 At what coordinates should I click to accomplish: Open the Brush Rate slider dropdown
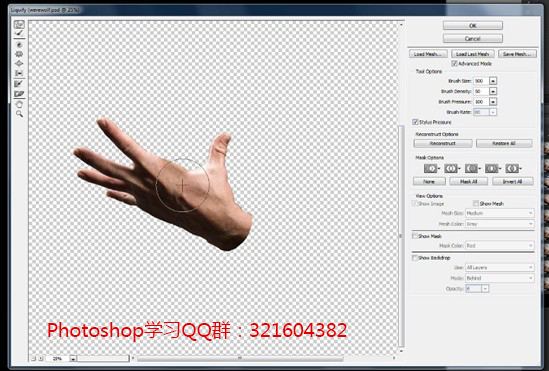click(493, 112)
